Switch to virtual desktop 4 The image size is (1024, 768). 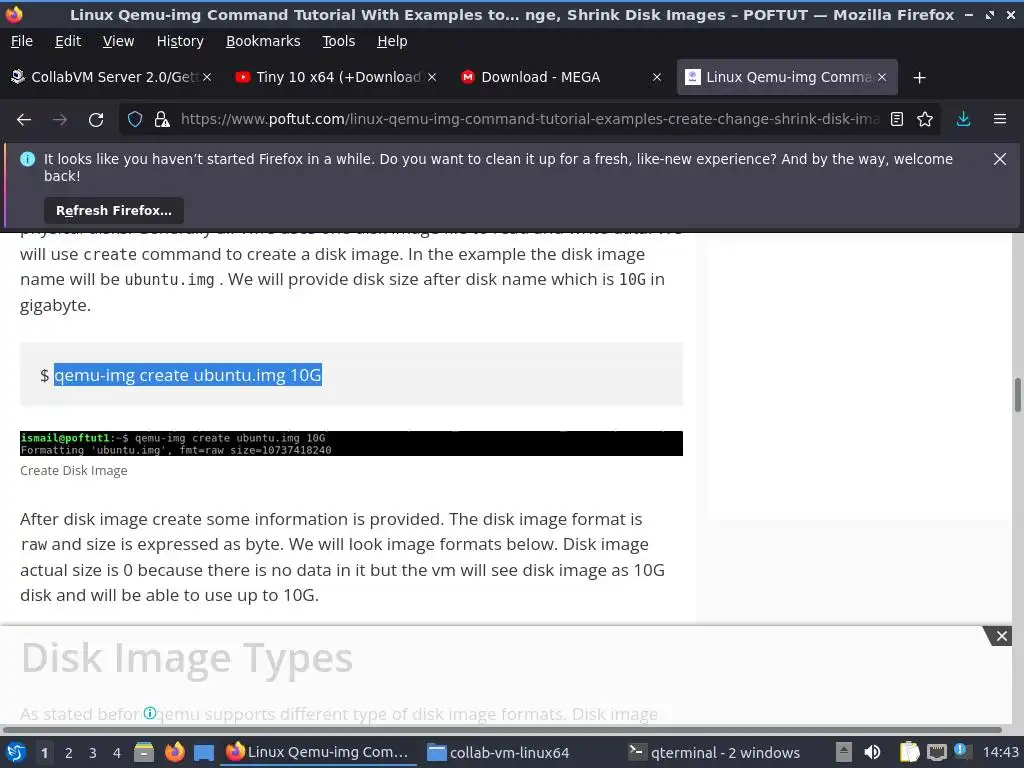tap(117, 753)
